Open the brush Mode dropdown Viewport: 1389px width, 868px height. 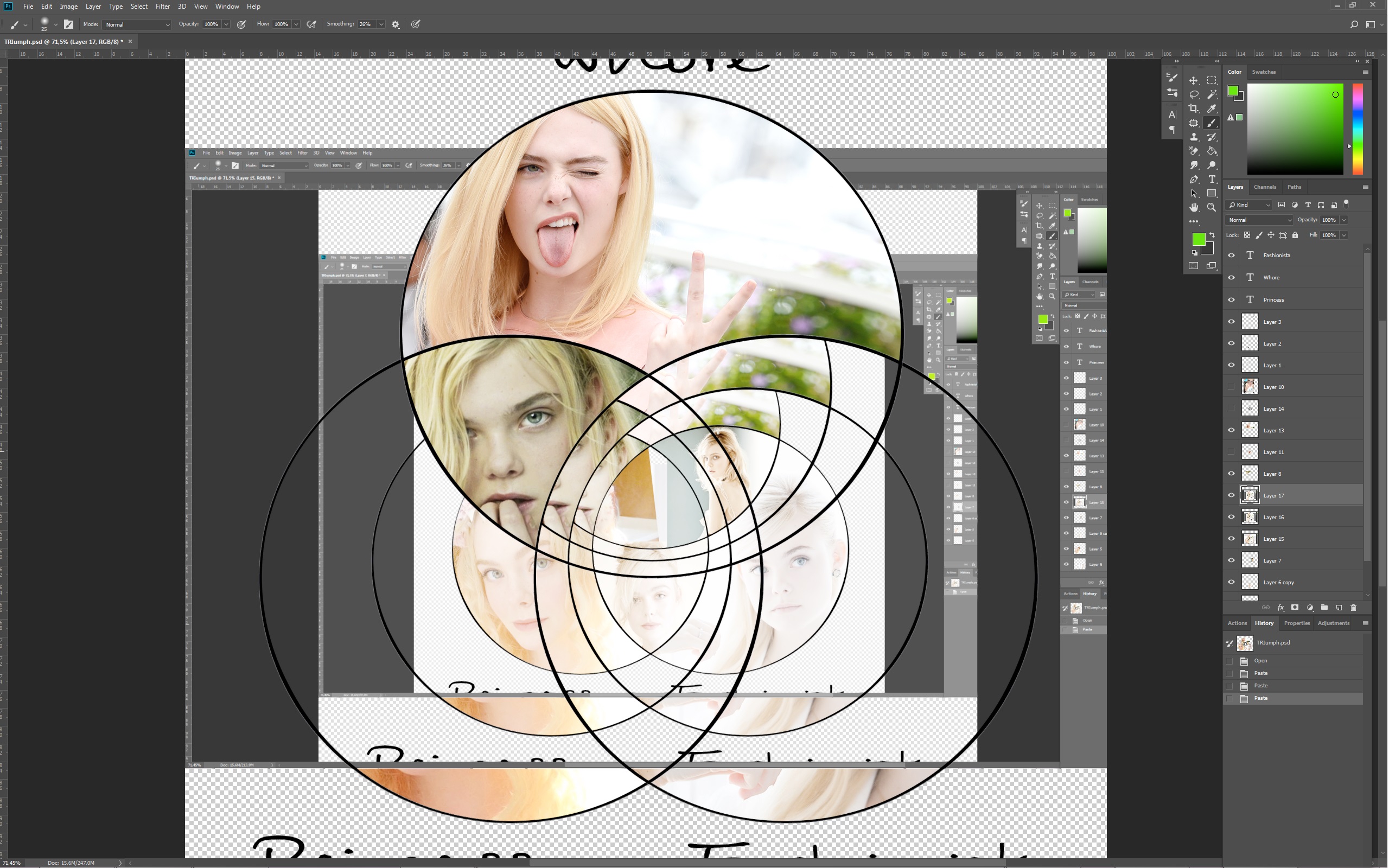(x=138, y=25)
